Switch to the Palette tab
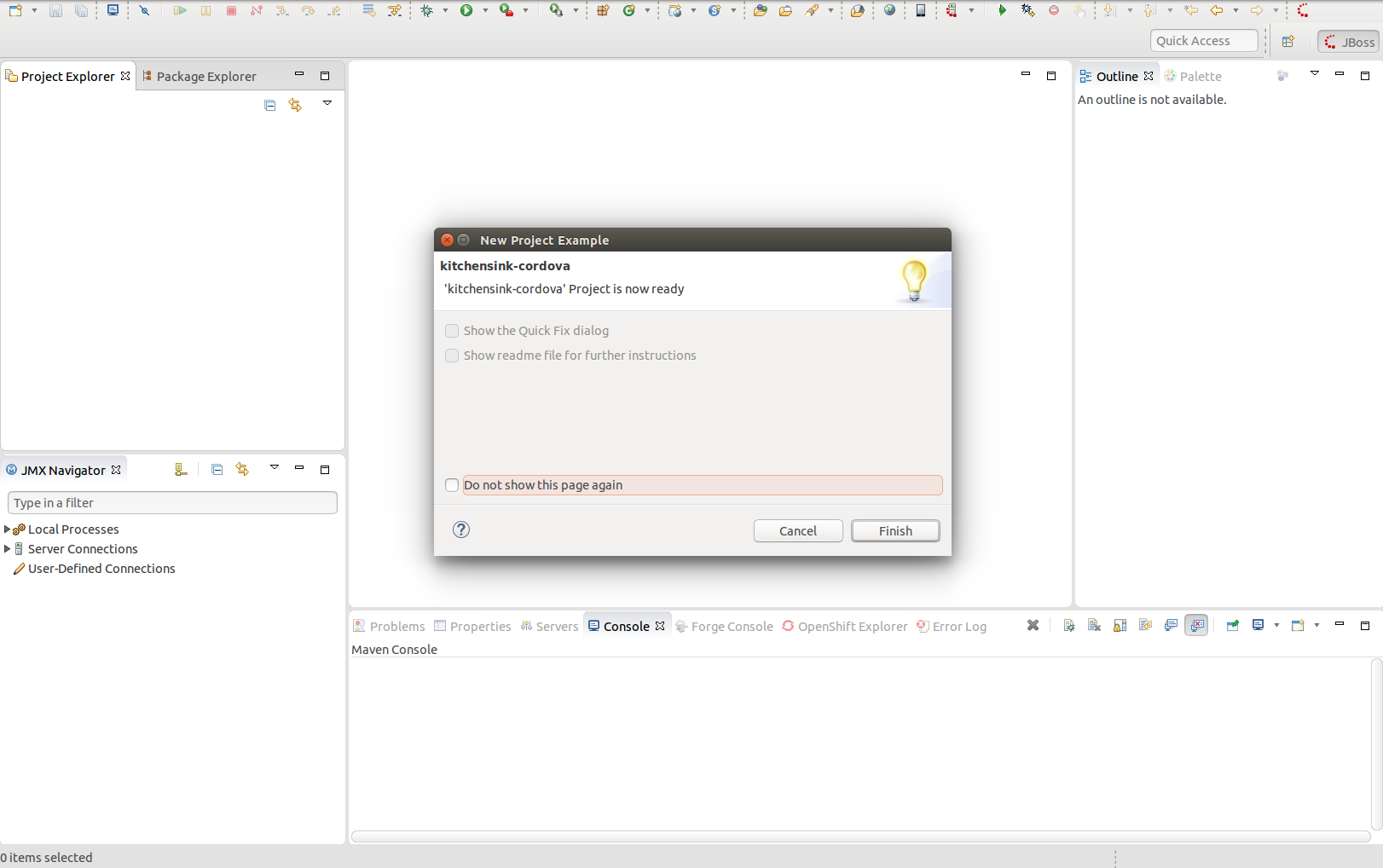The width and height of the screenshot is (1383, 868). (x=1193, y=77)
